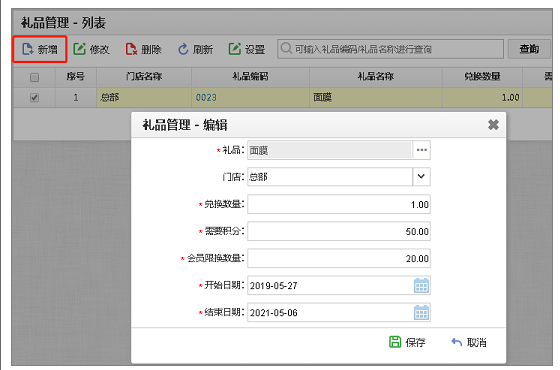Uncheck the checkbox for row 1 总部
The height and width of the screenshot is (370, 560).
[x=34, y=98]
